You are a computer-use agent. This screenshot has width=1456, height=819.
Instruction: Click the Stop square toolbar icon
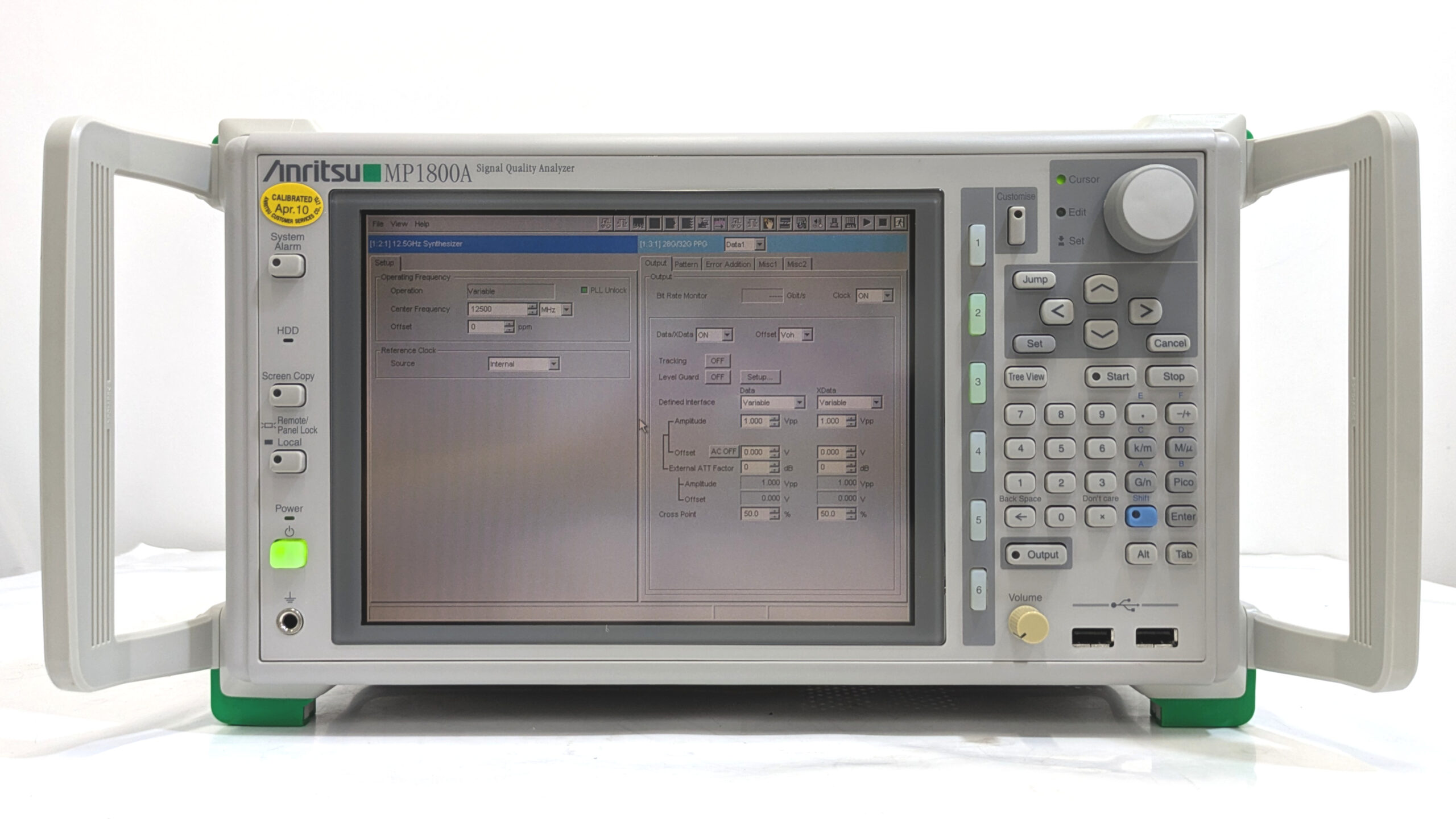coord(883,223)
